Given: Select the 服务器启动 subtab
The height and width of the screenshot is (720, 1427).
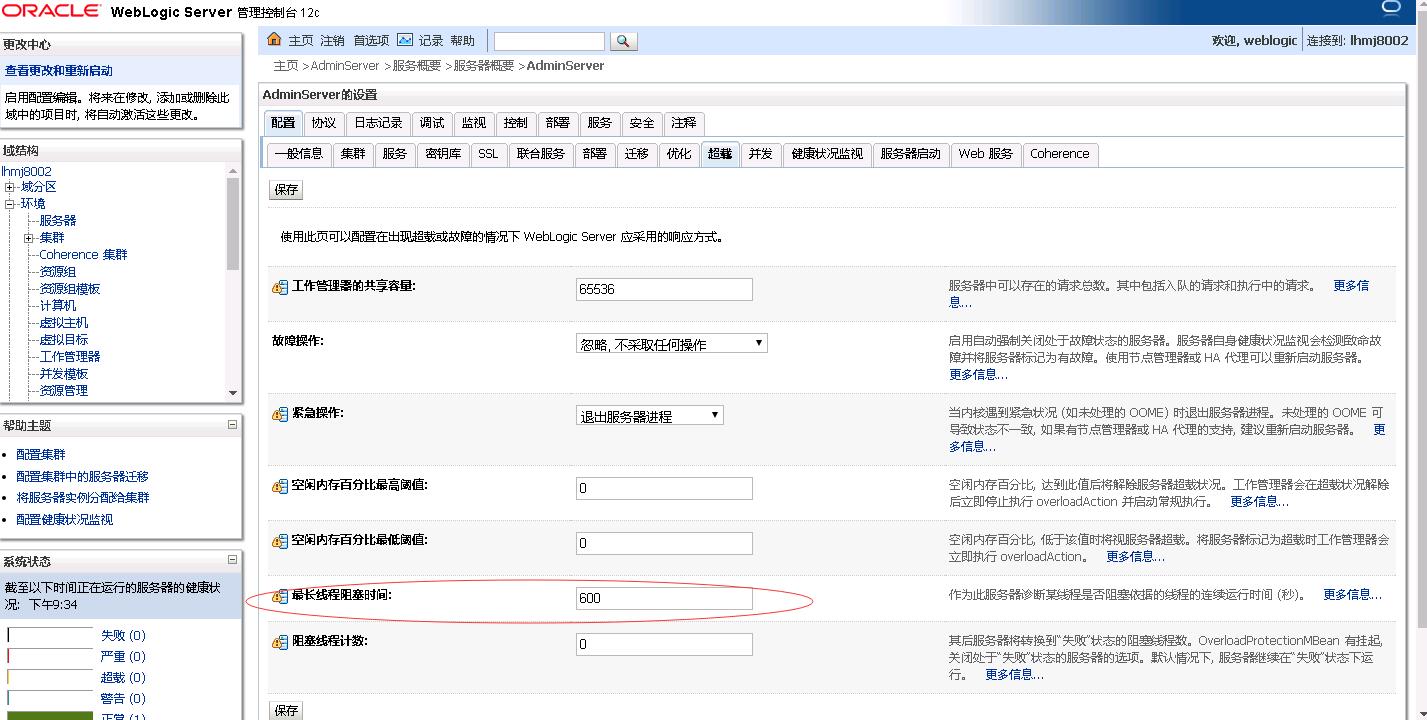Looking at the screenshot, I should 911,154.
